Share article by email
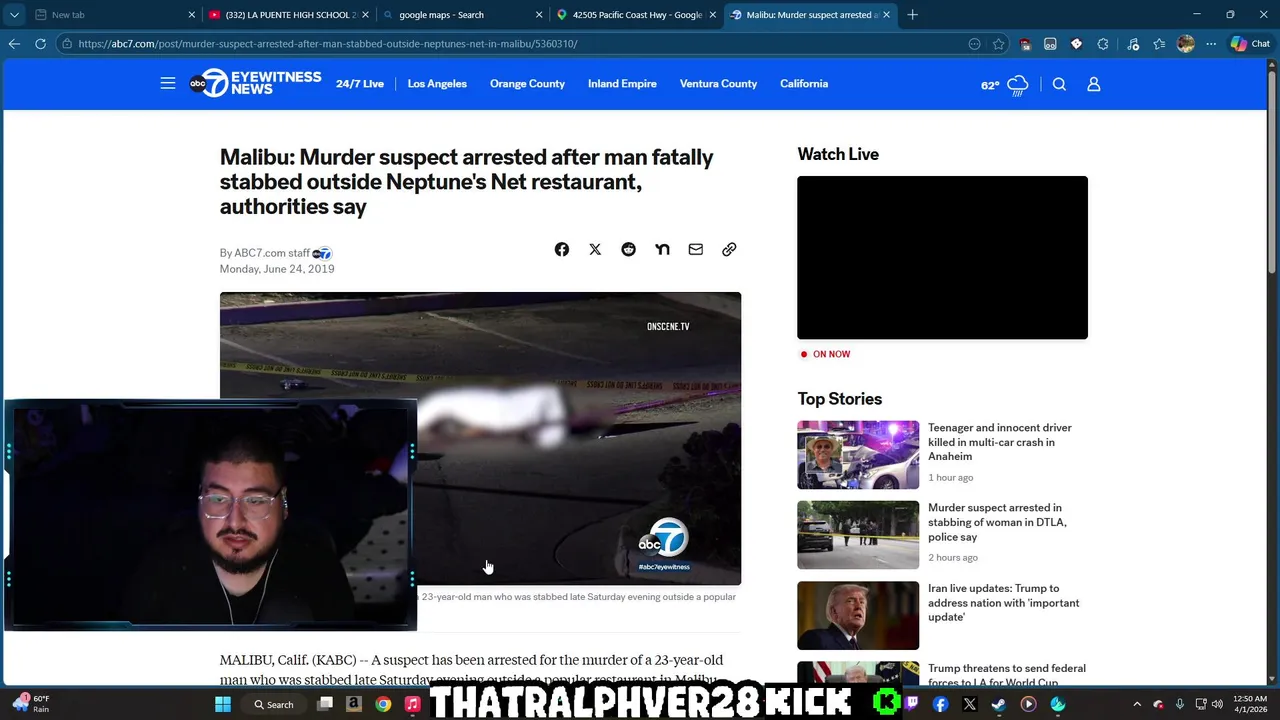The height and width of the screenshot is (720, 1280). 696,249
